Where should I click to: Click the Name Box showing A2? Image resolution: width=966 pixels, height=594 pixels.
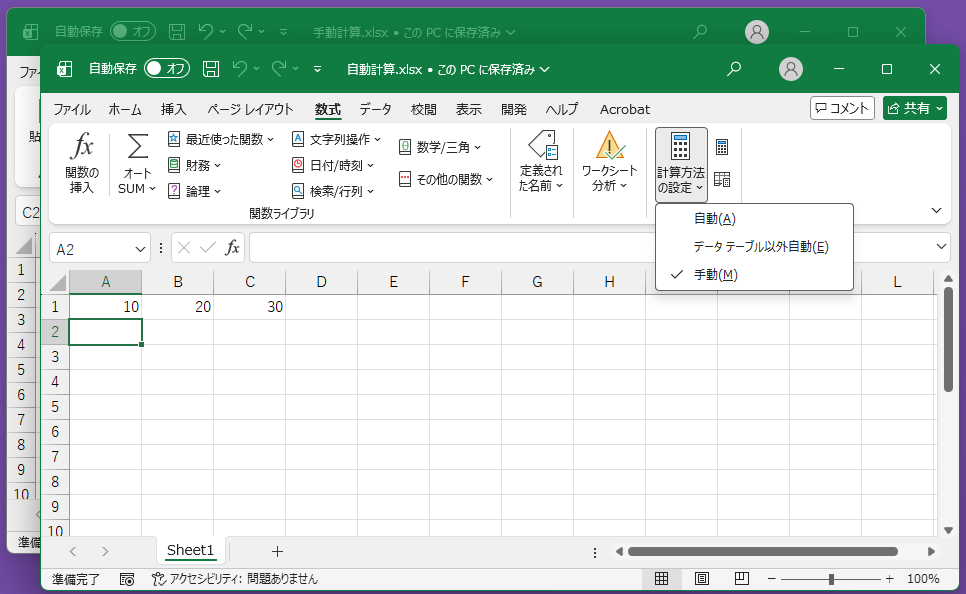pos(99,248)
